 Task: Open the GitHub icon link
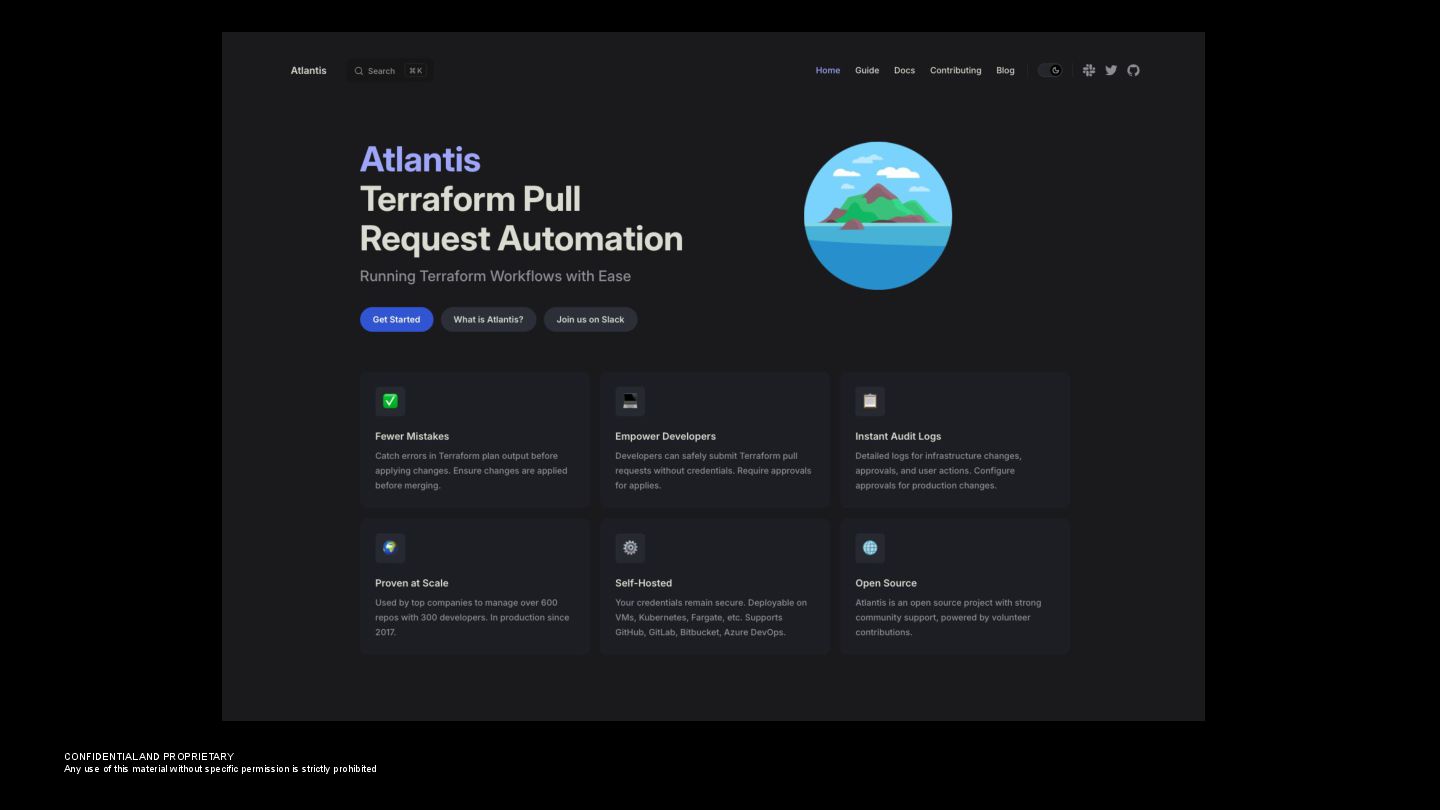tap(1133, 70)
